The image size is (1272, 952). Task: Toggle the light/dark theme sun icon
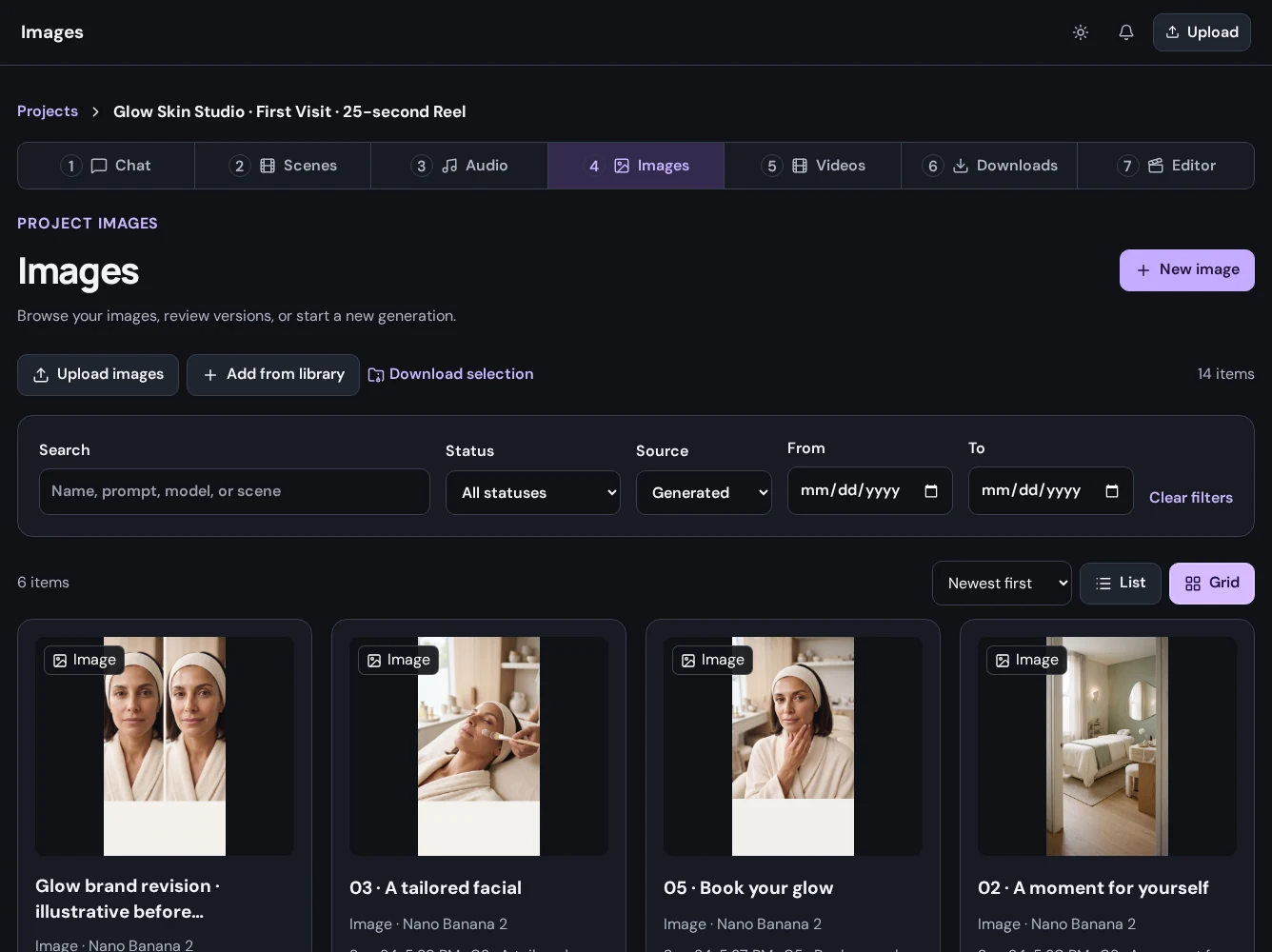[1081, 32]
